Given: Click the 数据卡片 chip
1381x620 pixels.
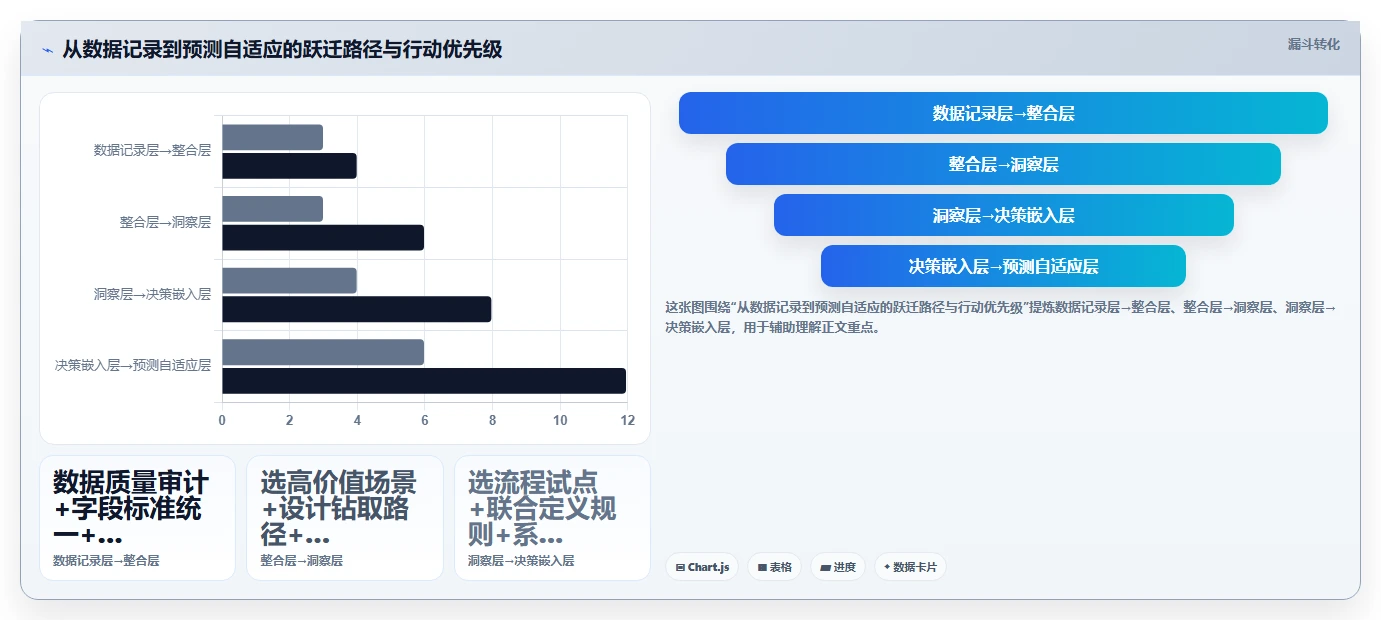Looking at the screenshot, I should [x=910, y=567].
